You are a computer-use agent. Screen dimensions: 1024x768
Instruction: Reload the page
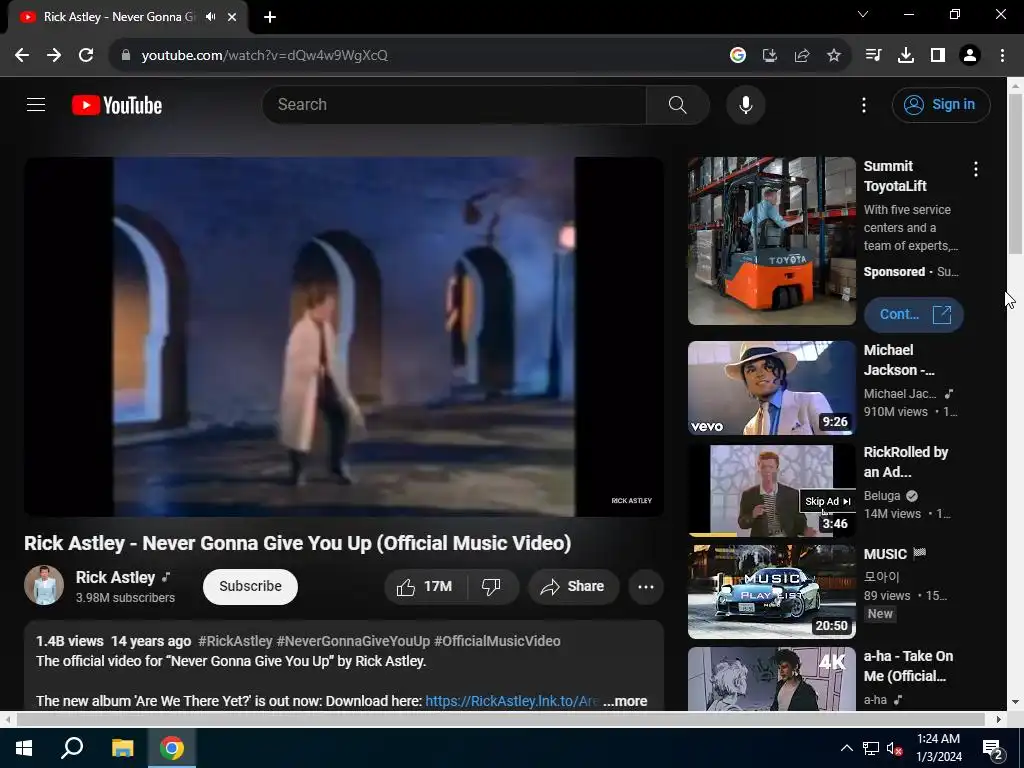(86, 56)
